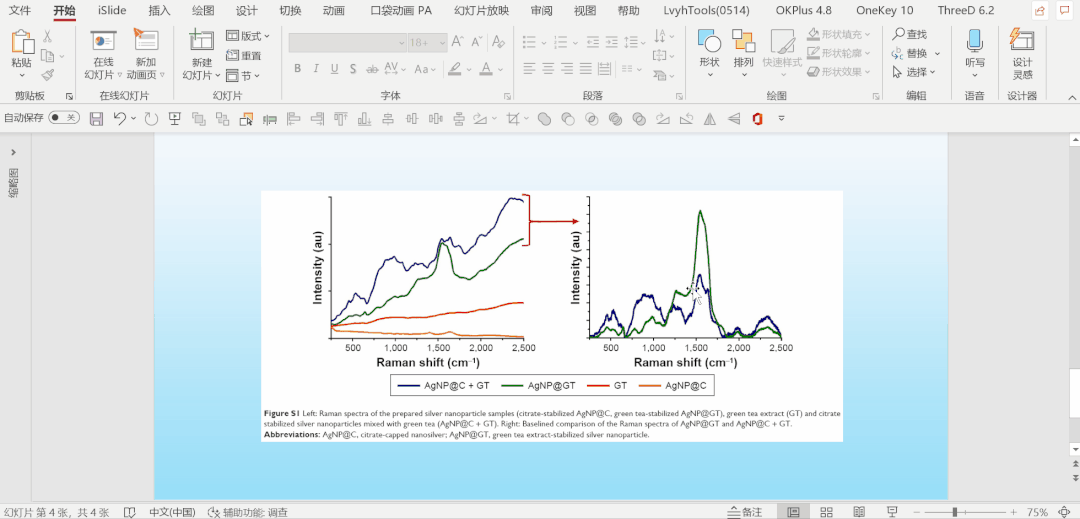Viewport: 1080px width, 519px height.
Task: Open the font size 18+ dropdown
Action: [442, 42]
